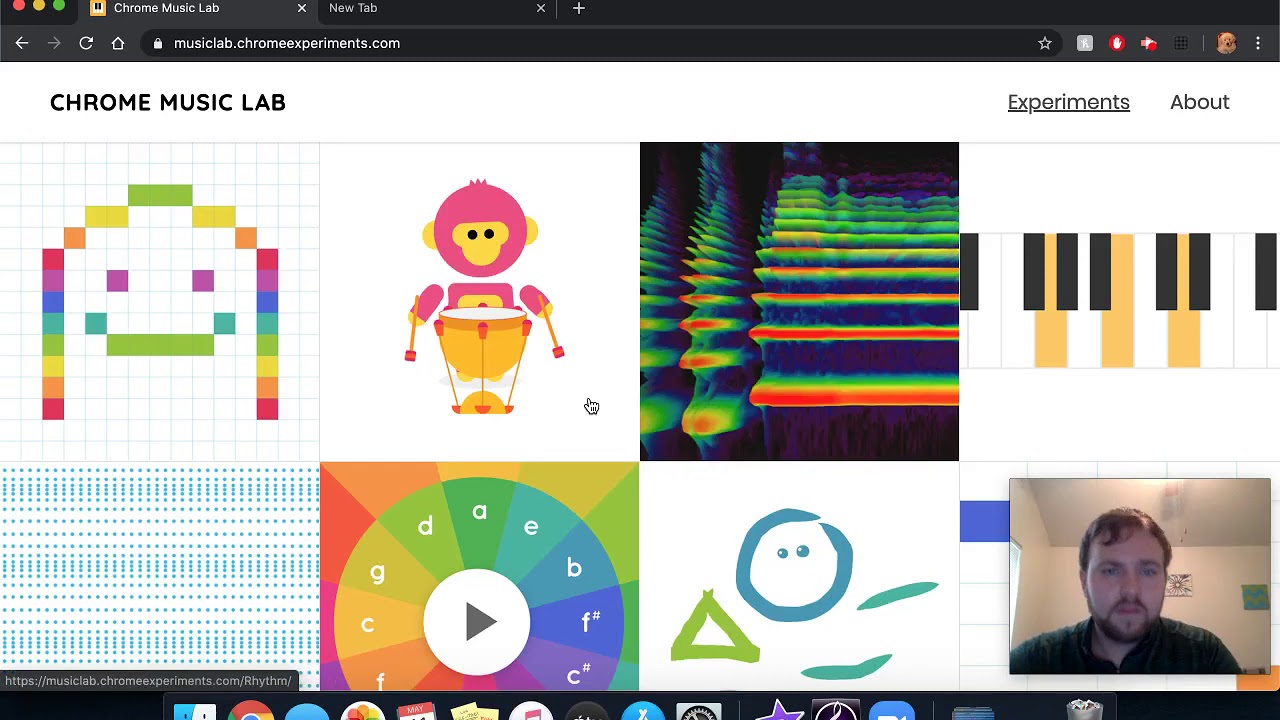
Task: Click 'f#' on the arpeggio wheel
Action: [x=591, y=622]
